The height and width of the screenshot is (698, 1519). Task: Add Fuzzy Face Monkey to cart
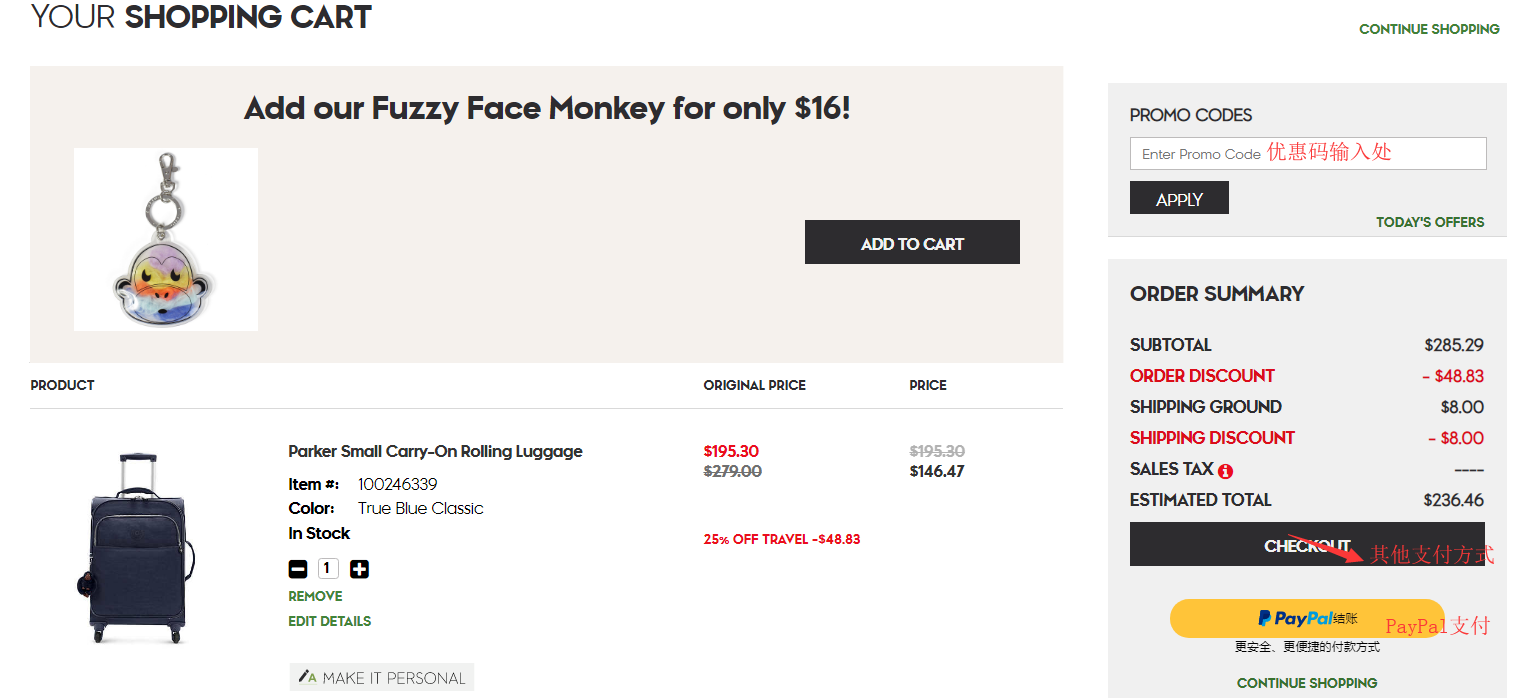pyautogui.click(x=912, y=243)
